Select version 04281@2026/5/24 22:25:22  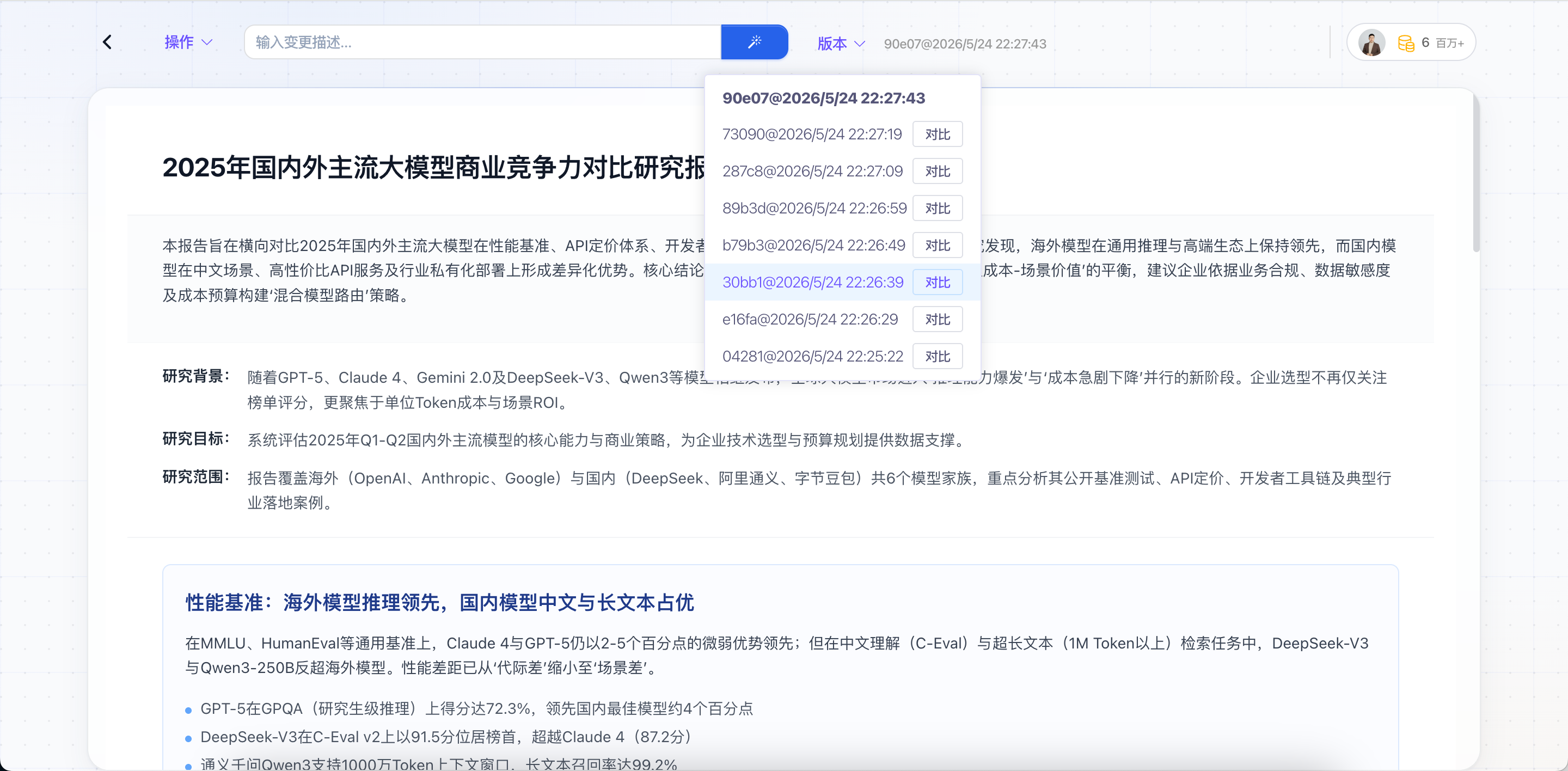click(813, 357)
